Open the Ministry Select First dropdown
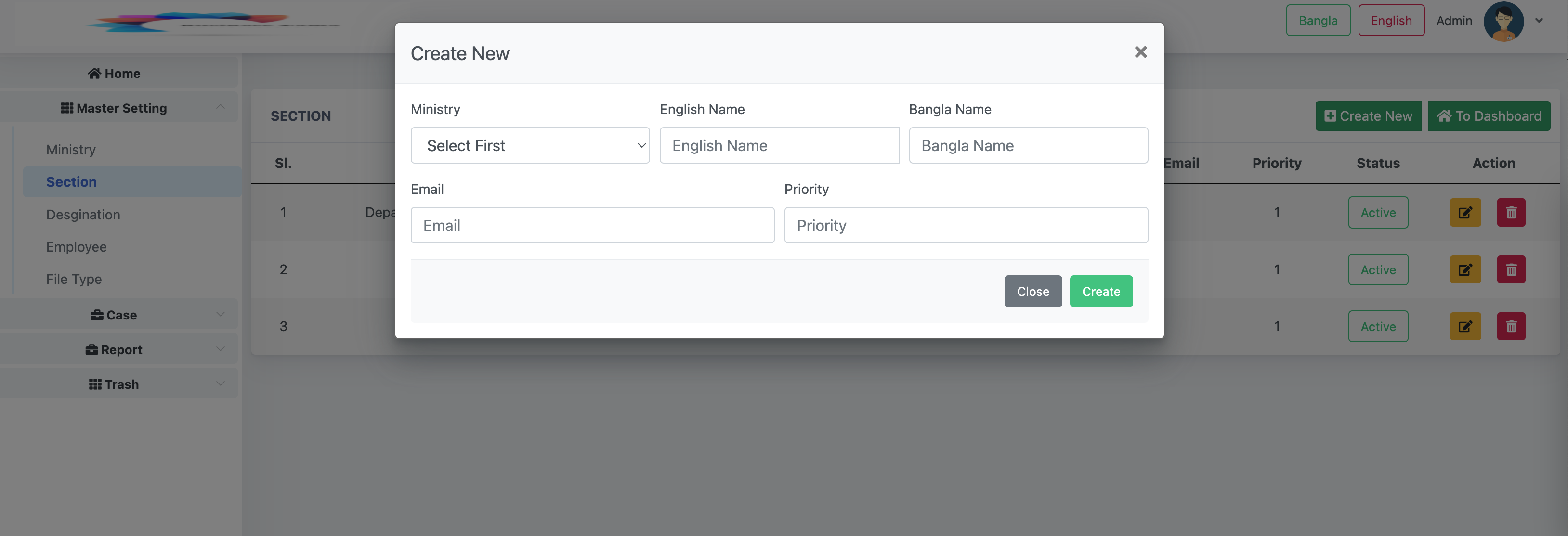The width and height of the screenshot is (1568, 536). [x=530, y=145]
